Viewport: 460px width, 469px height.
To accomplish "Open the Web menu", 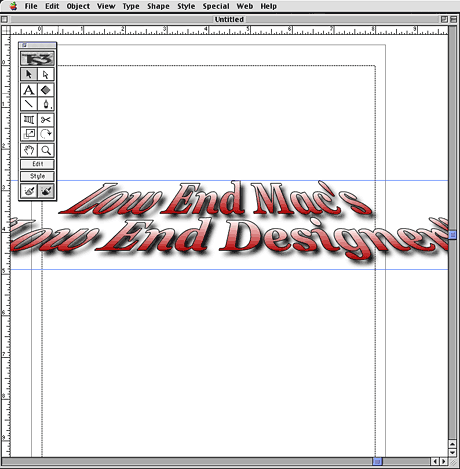I will [x=245, y=6].
